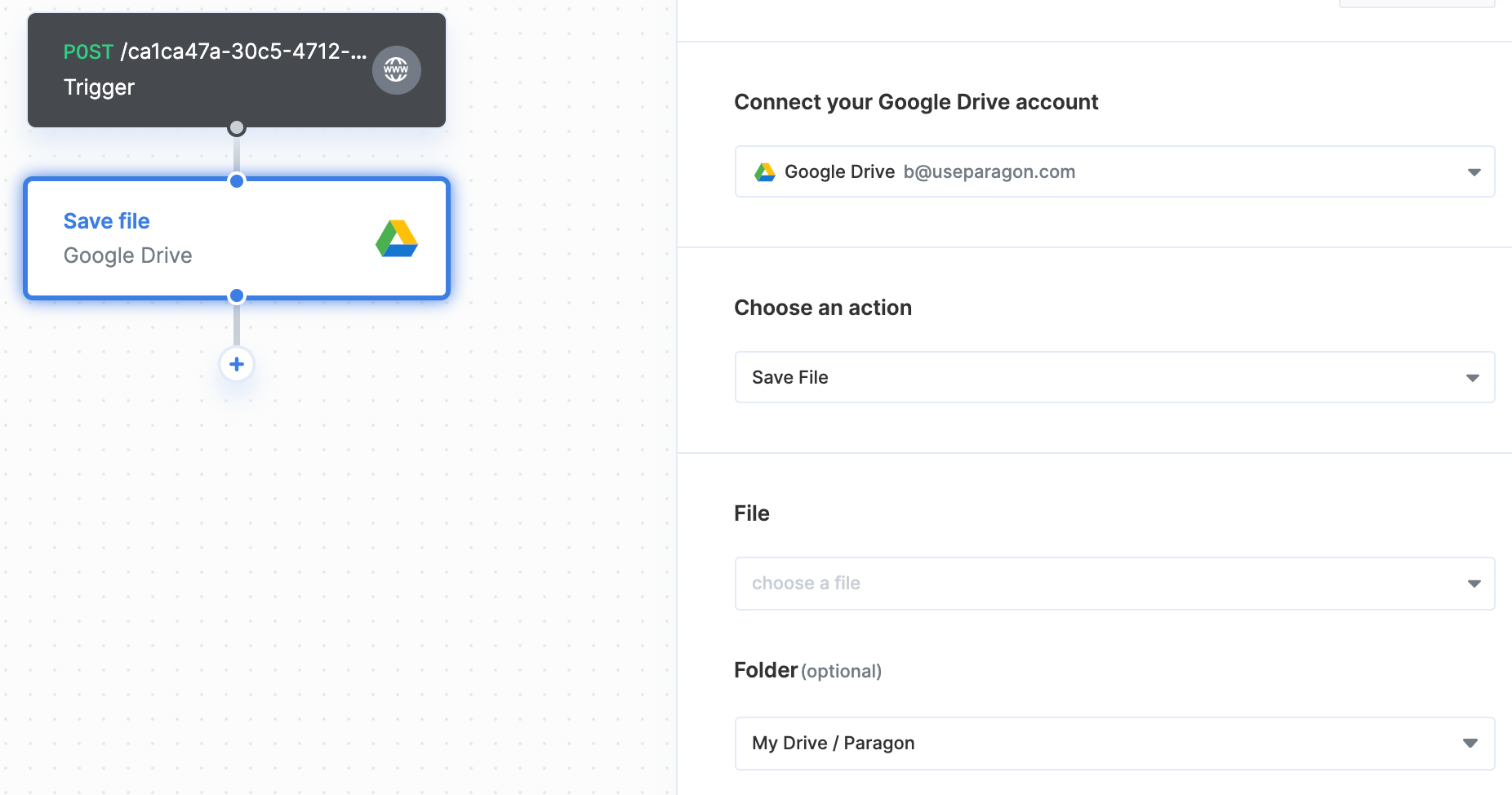Click the 'Choose an action' heading
The width and height of the screenshot is (1512, 795).
pos(823,308)
